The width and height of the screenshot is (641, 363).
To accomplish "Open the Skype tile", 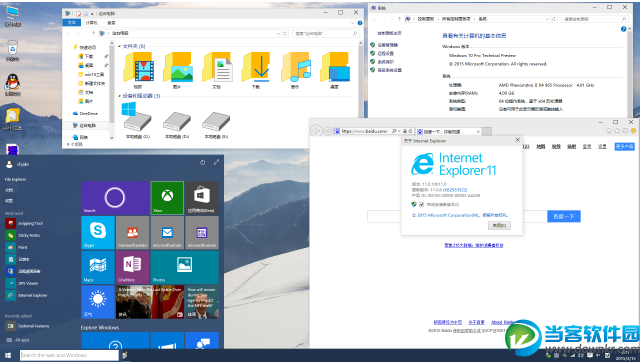I will click(x=98, y=233).
